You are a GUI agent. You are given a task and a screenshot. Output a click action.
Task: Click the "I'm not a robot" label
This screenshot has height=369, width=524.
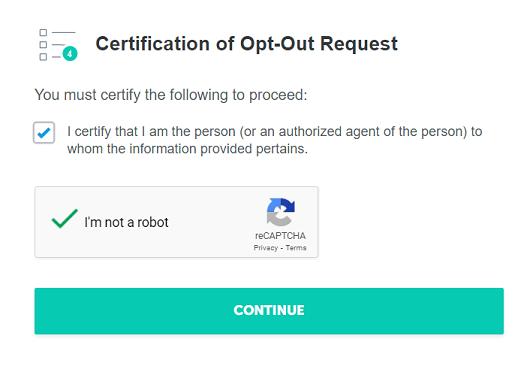[x=126, y=222]
